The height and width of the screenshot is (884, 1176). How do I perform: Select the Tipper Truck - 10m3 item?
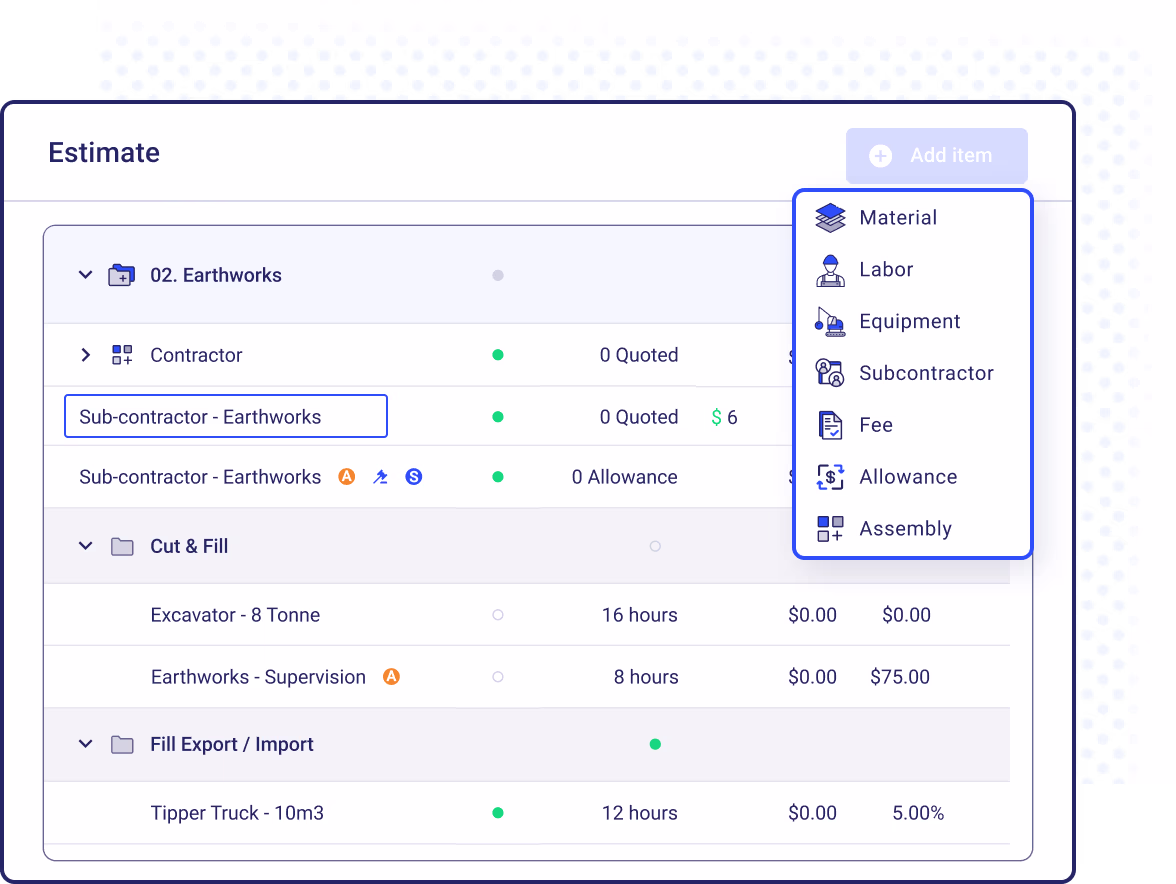tap(237, 813)
